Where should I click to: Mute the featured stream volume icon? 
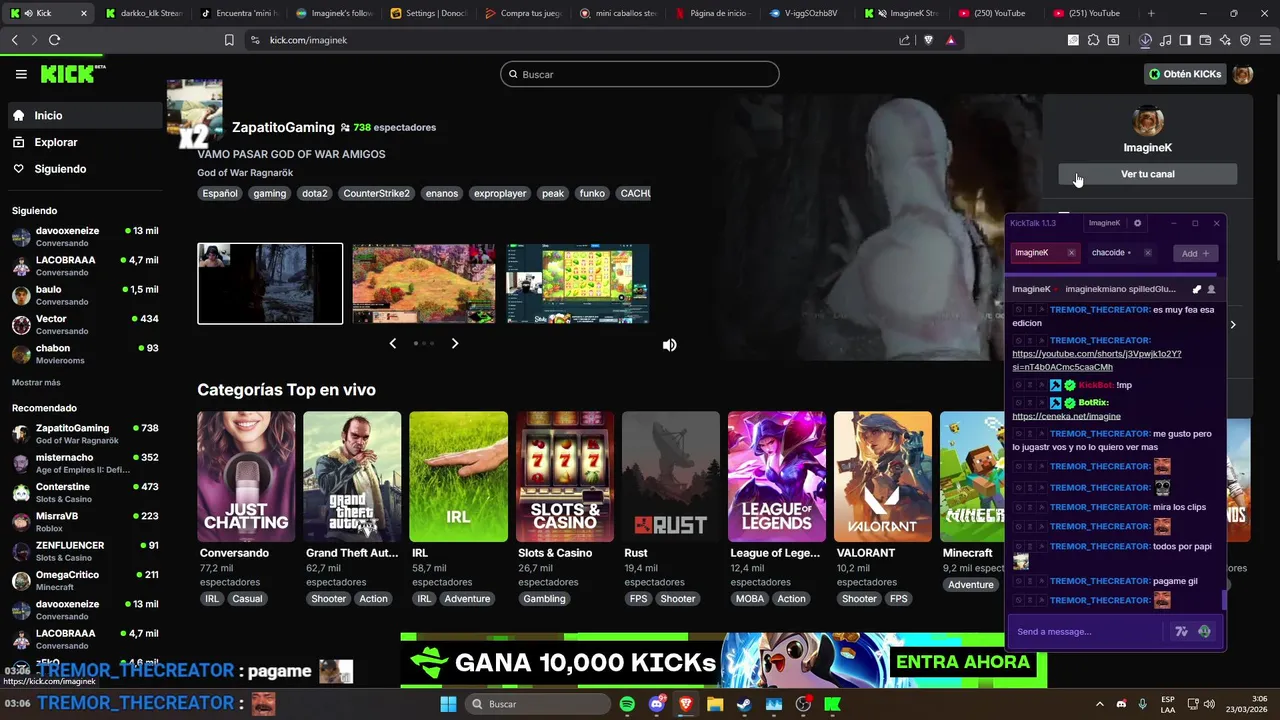(x=669, y=345)
